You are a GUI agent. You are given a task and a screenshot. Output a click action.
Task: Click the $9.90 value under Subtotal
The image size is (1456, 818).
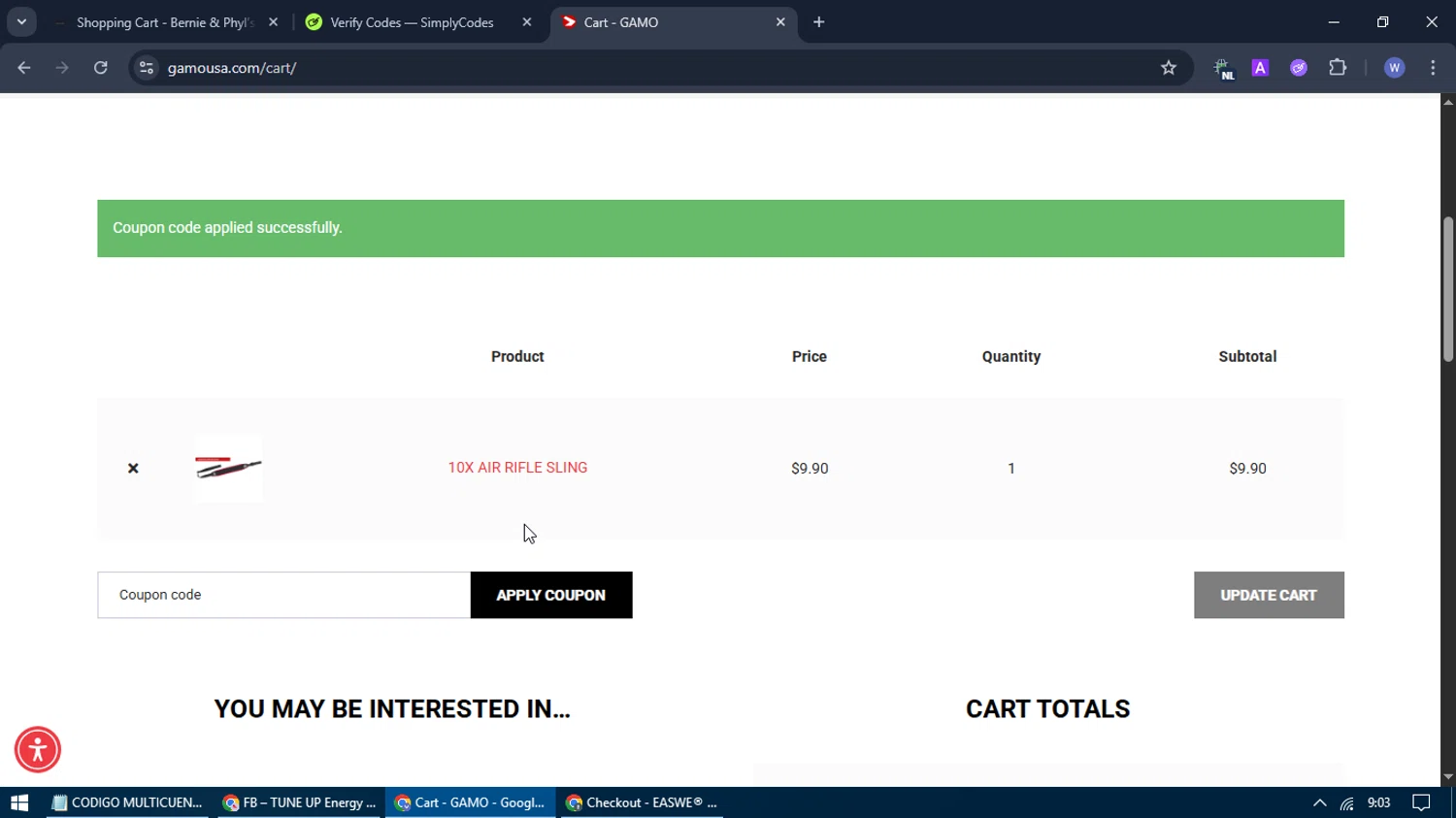[1247, 468]
